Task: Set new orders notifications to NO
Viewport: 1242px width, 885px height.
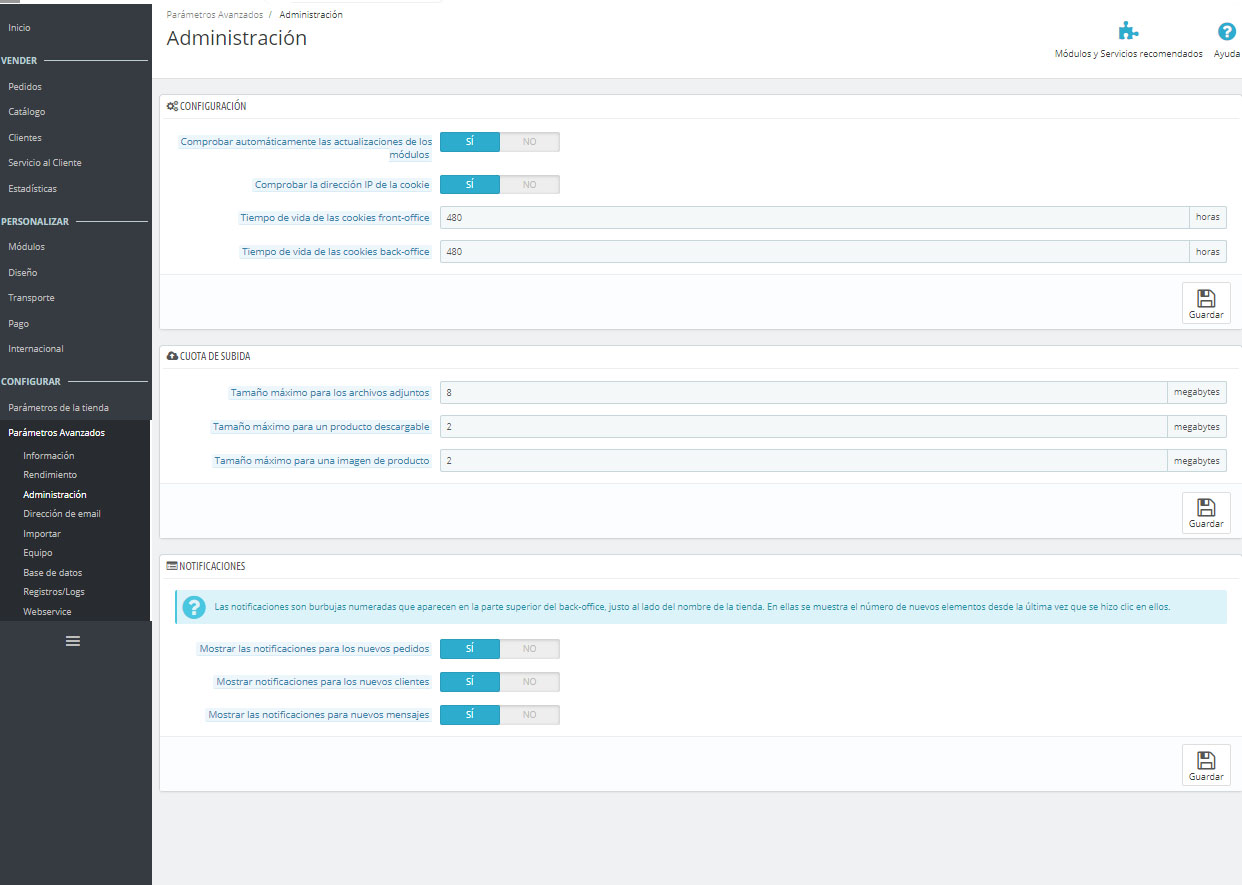Action: coord(530,649)
